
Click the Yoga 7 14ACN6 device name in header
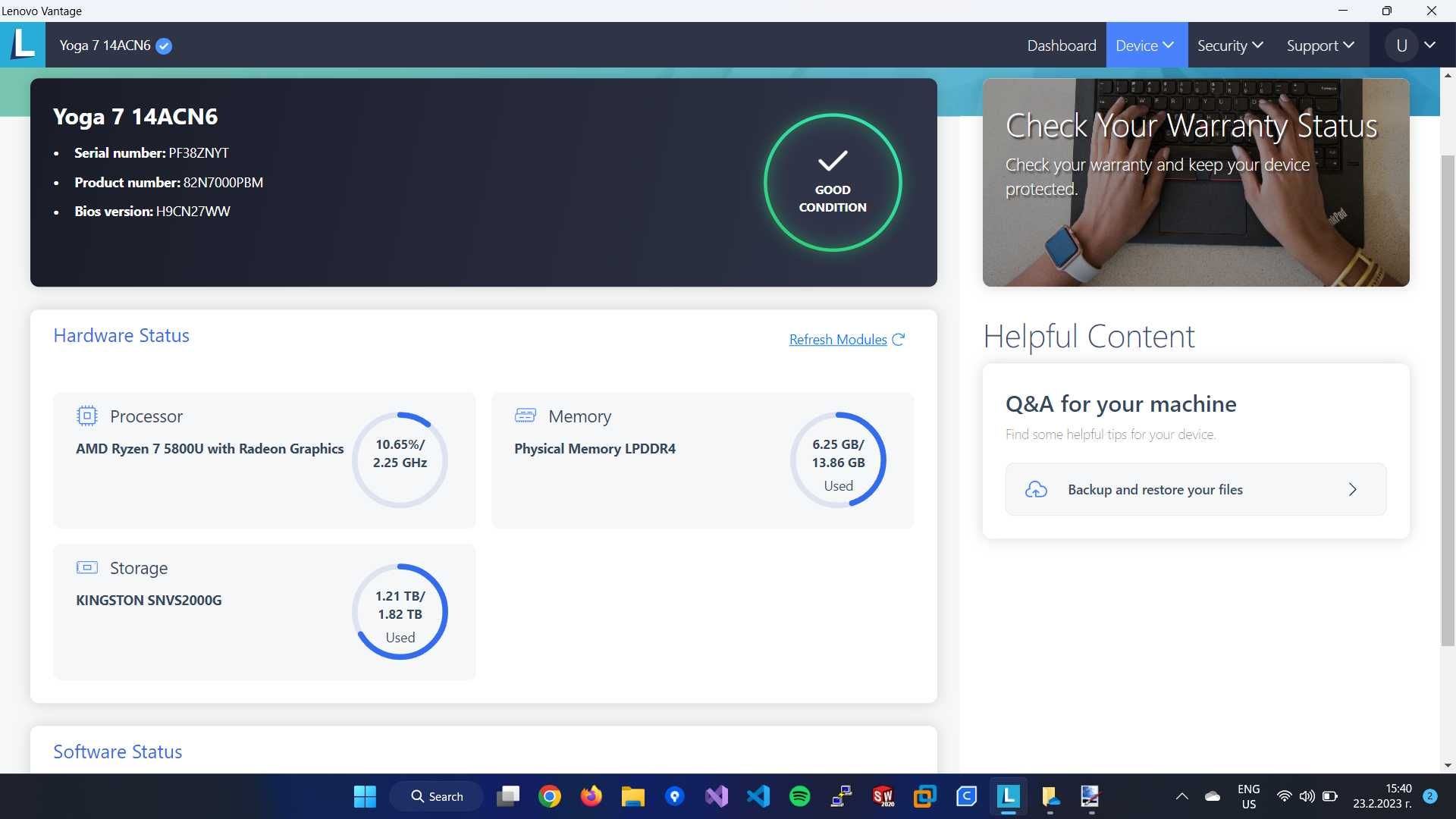[105, 45]
